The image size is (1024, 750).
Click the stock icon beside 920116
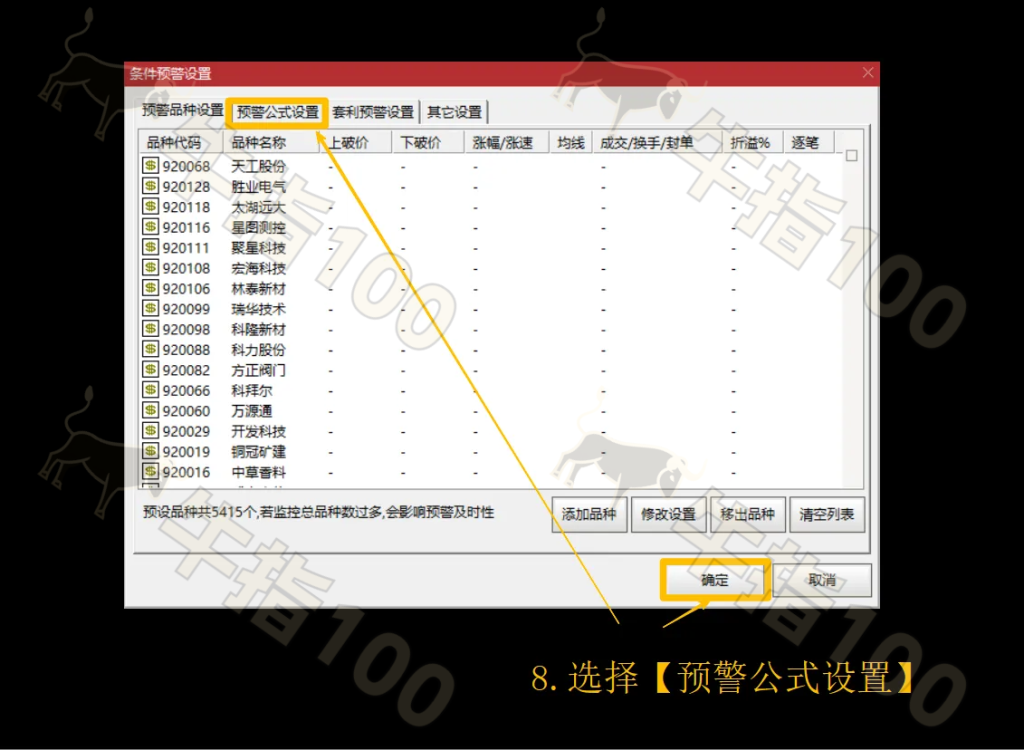(x=150, y=227)
